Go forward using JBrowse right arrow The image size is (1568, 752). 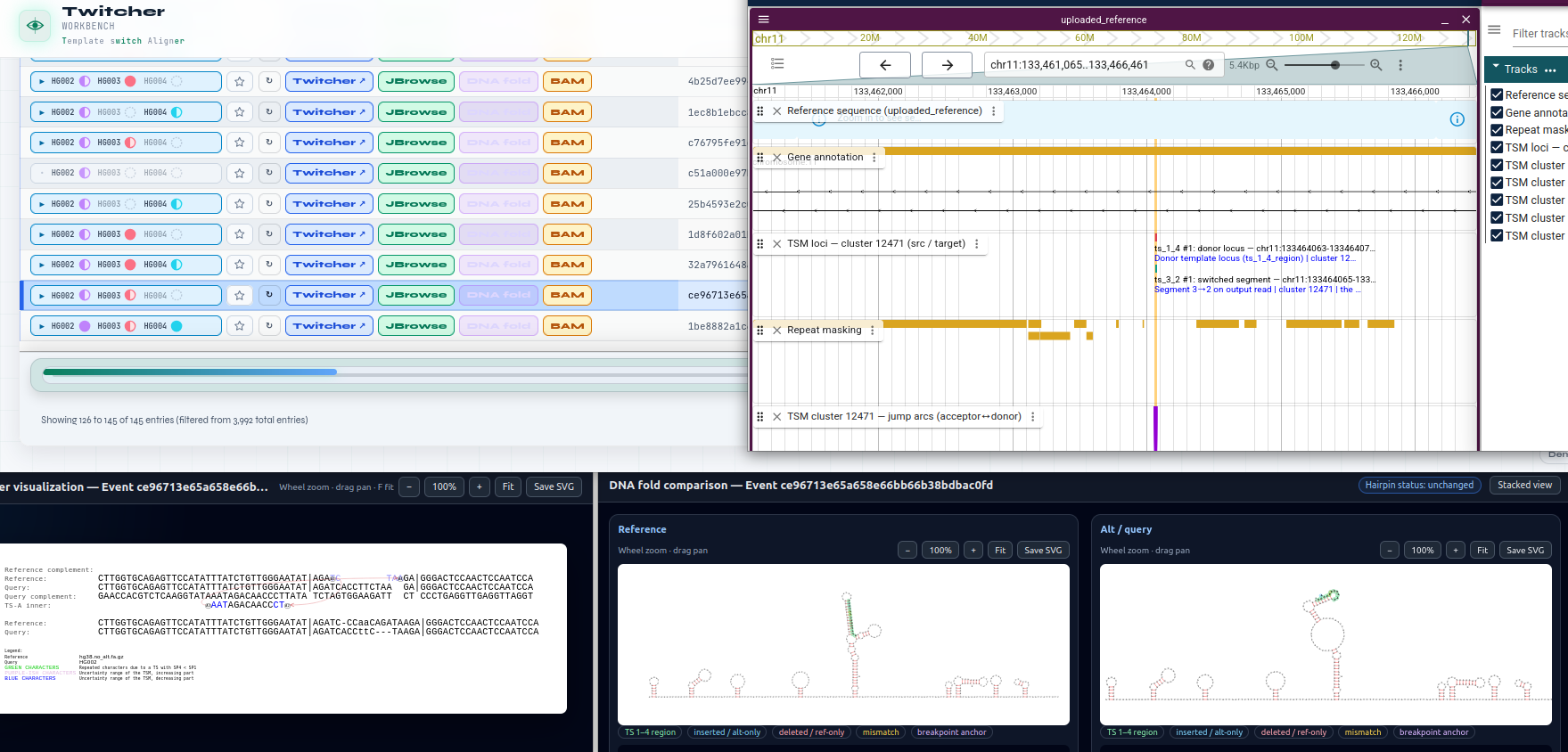[x=947, y=65]
